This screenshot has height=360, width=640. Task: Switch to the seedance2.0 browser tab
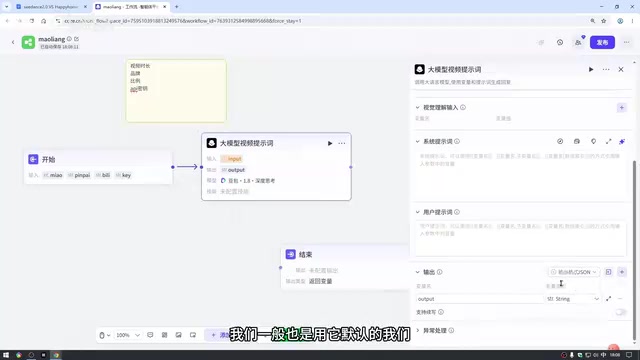pyautogui.click(x=51, y=7)
